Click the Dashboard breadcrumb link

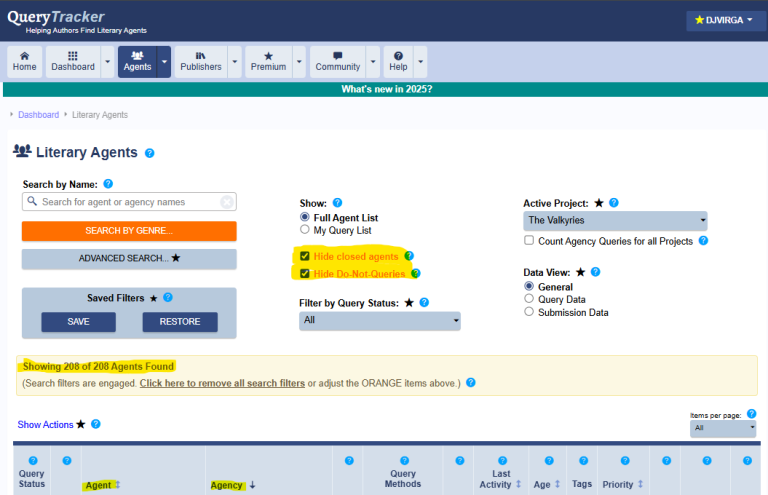click(38, 115)
